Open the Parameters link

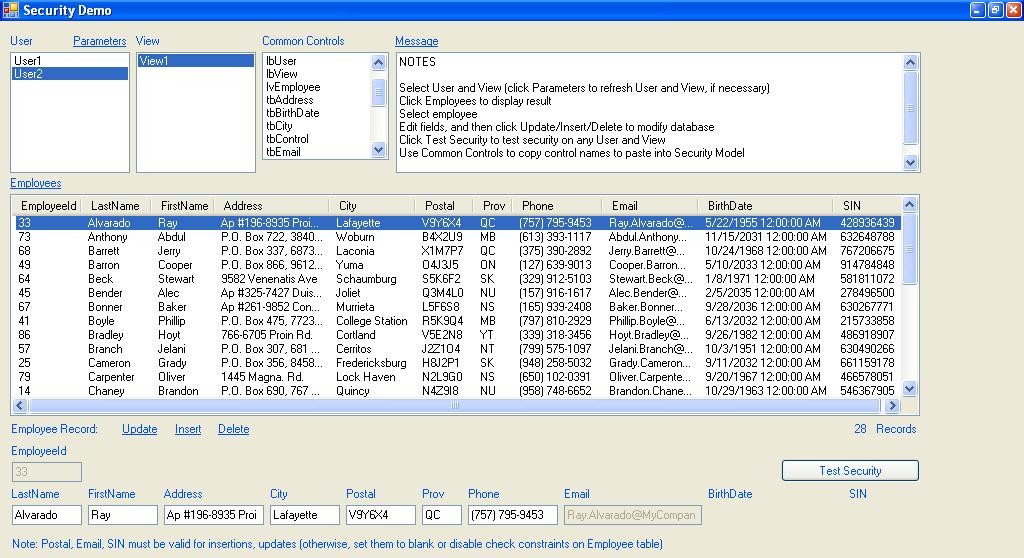(x=99, y=41)
